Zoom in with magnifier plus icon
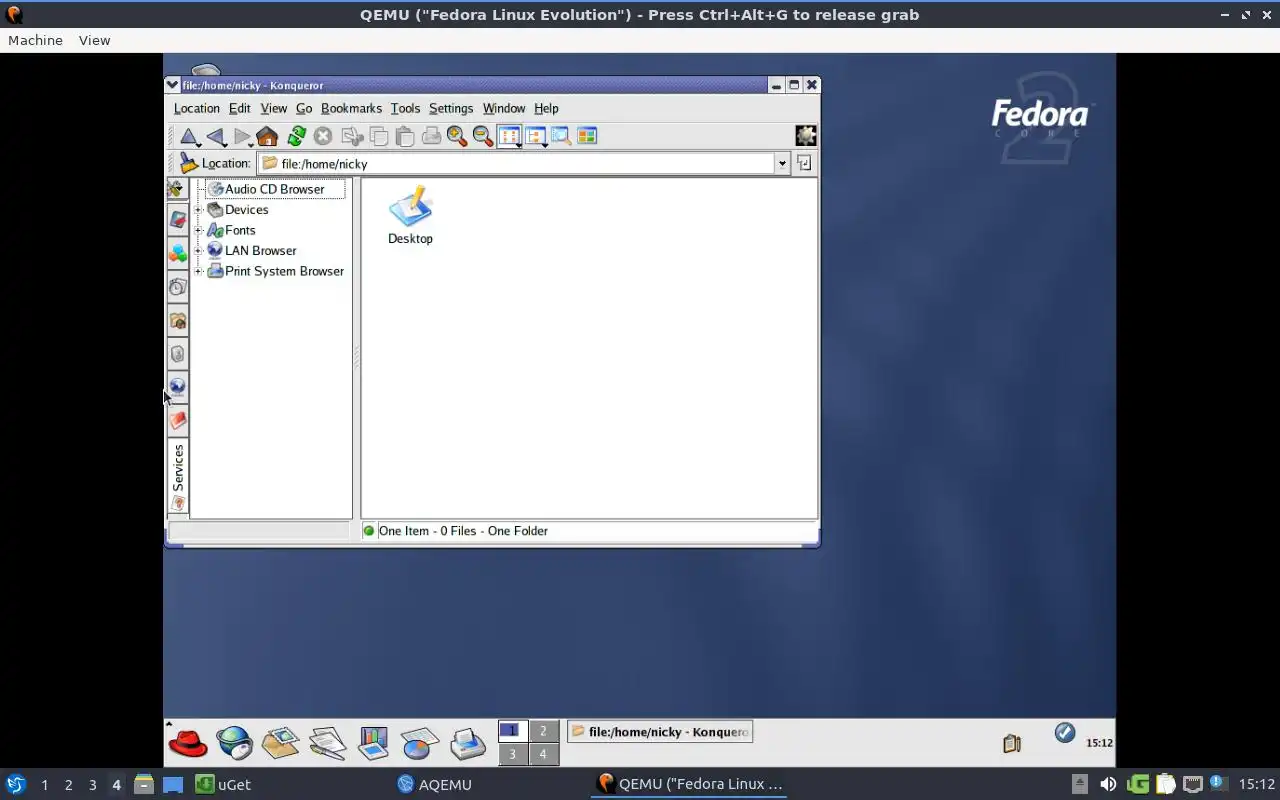 (x=457, y=136)
